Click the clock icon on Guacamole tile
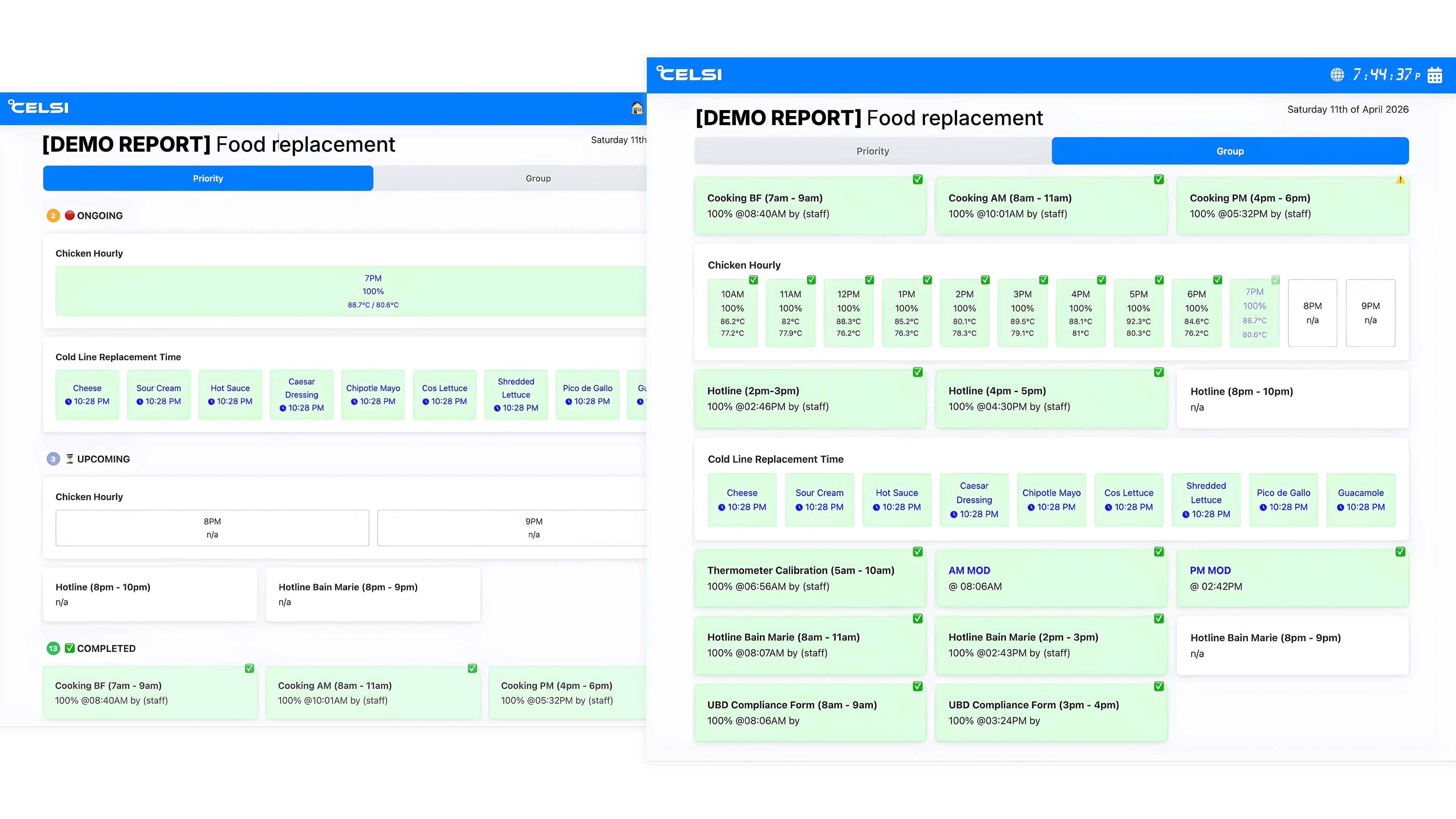This screenshot has width=1456, height=819. click(1340, 508)
